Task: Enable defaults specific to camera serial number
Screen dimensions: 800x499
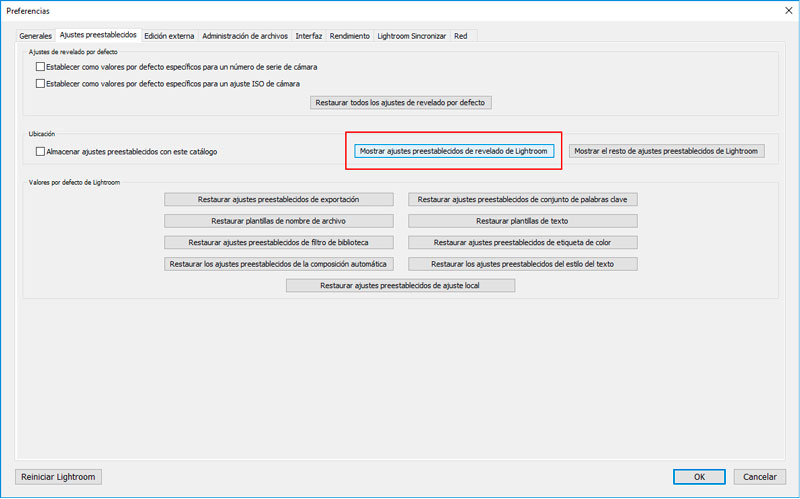Action: (40, 67)
